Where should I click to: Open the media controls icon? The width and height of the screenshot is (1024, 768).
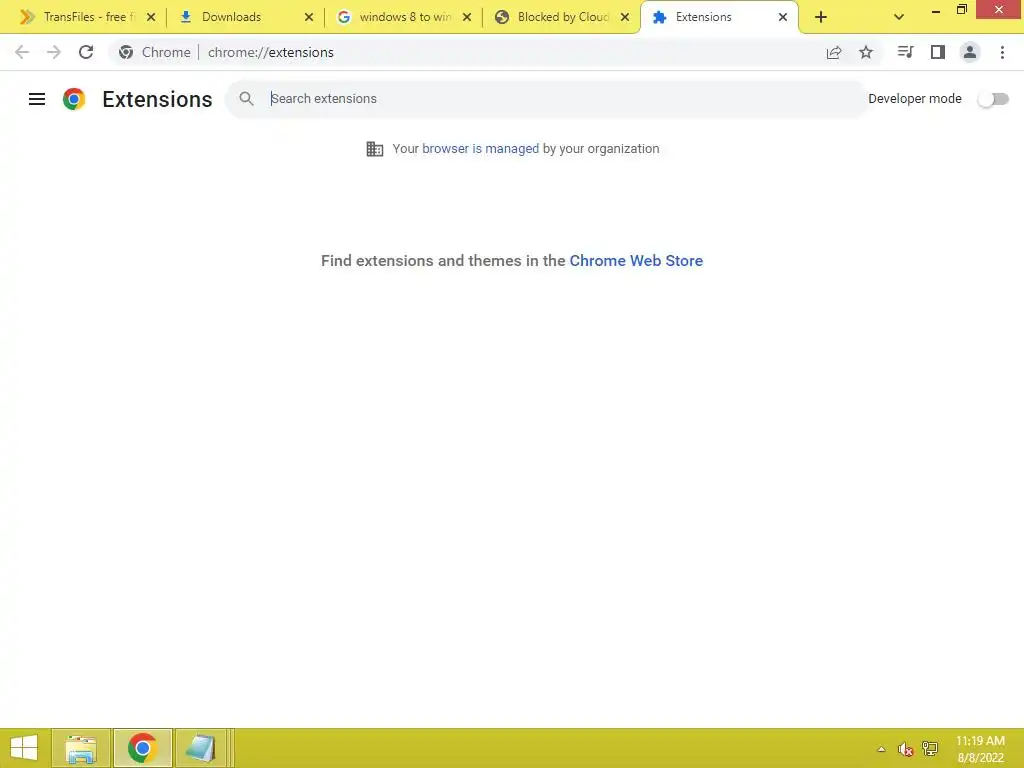905,52
